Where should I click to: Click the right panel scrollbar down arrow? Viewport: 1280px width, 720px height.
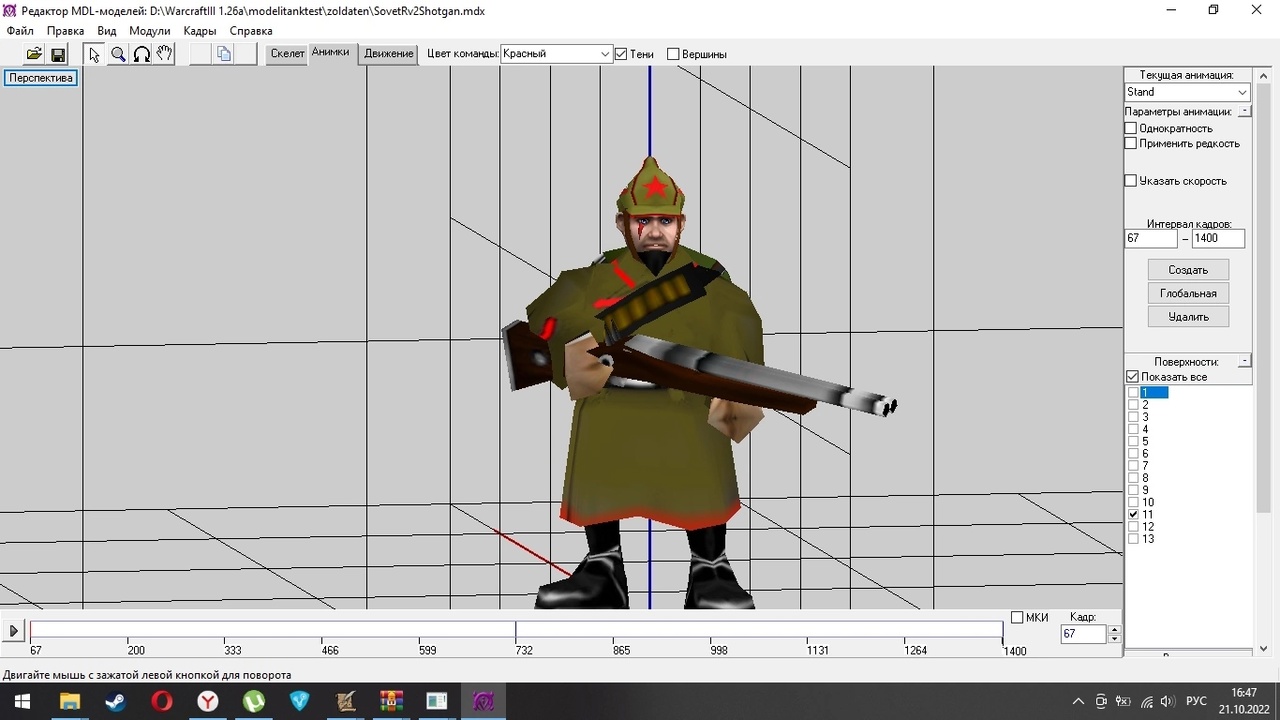tap(1263, 648)
